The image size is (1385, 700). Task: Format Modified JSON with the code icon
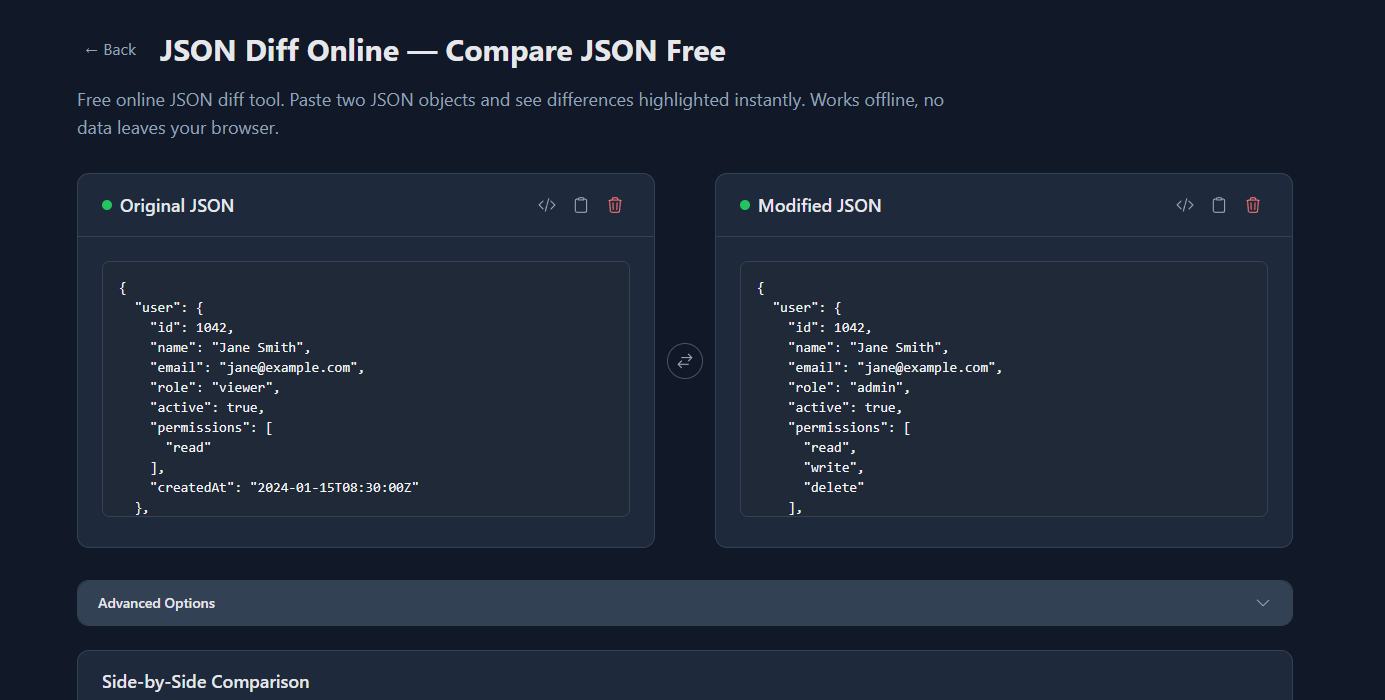tap(1184, 204)
